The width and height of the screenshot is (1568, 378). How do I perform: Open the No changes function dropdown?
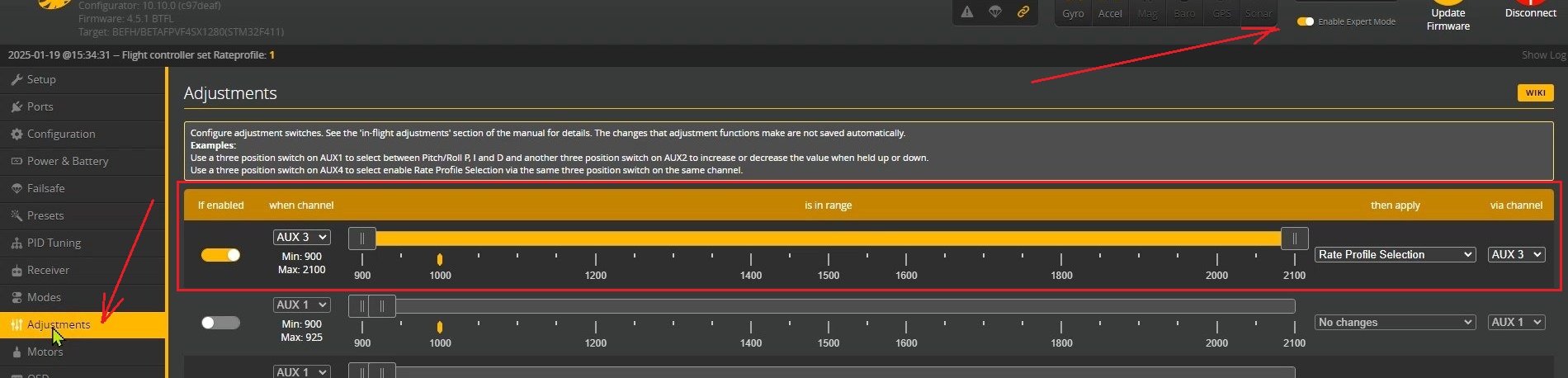(1395, 323)
